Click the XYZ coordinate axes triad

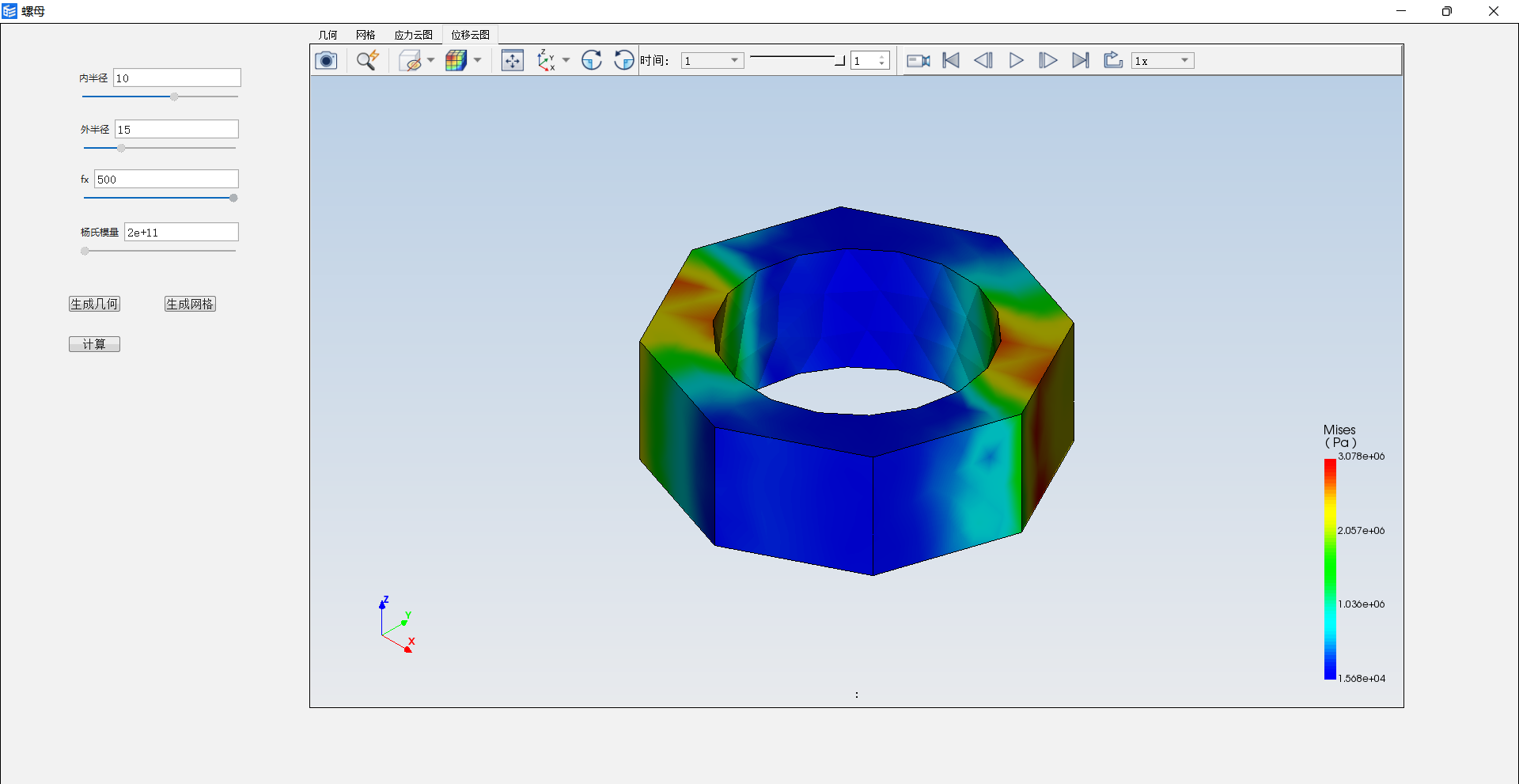pyautogui.click(x=397, y=624)
